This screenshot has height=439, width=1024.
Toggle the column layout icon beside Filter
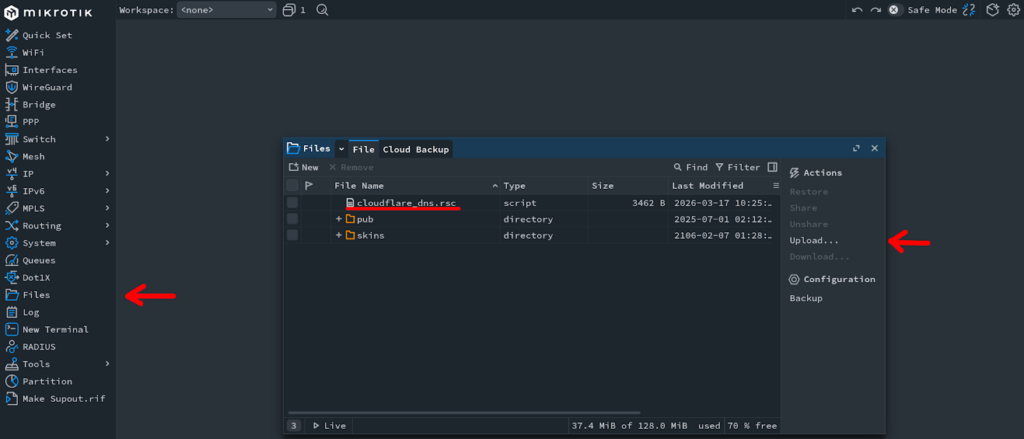tap(772, 167)
